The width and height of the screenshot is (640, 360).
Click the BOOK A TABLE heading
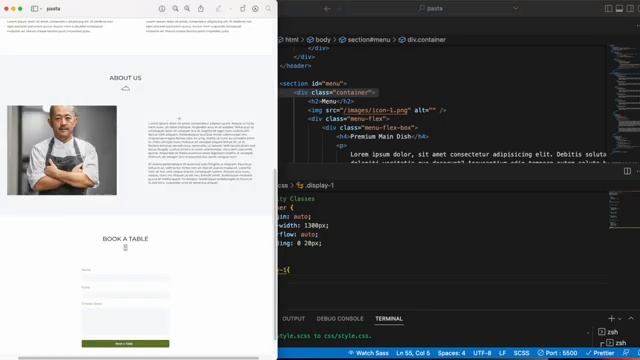click(125, 239)
